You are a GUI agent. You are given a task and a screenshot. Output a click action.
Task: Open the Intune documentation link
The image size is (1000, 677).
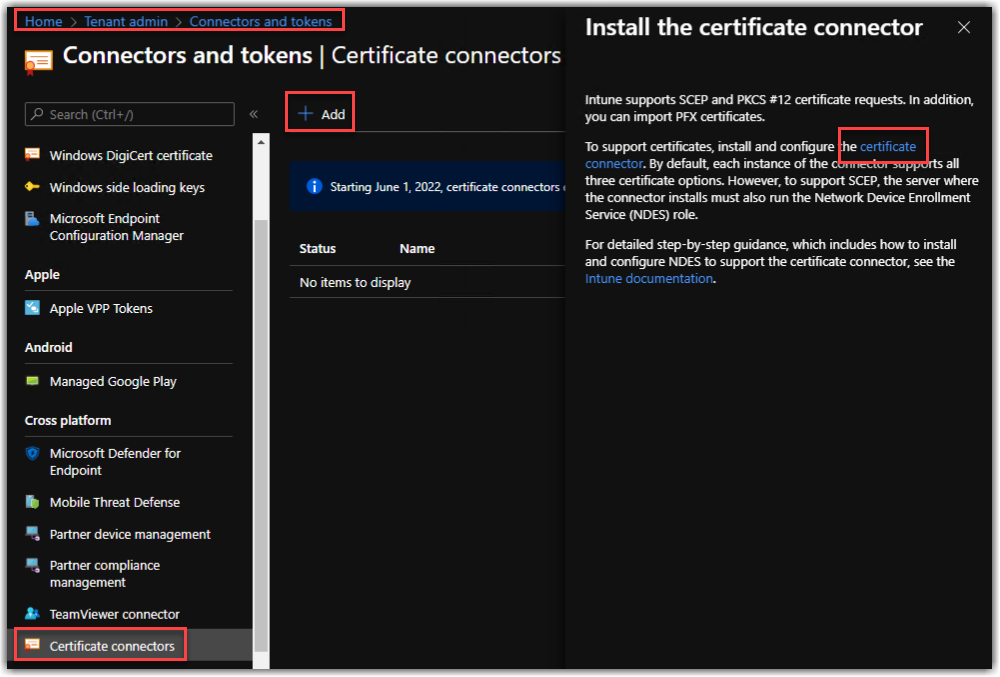pyautogui.click(x=649, y=279)
